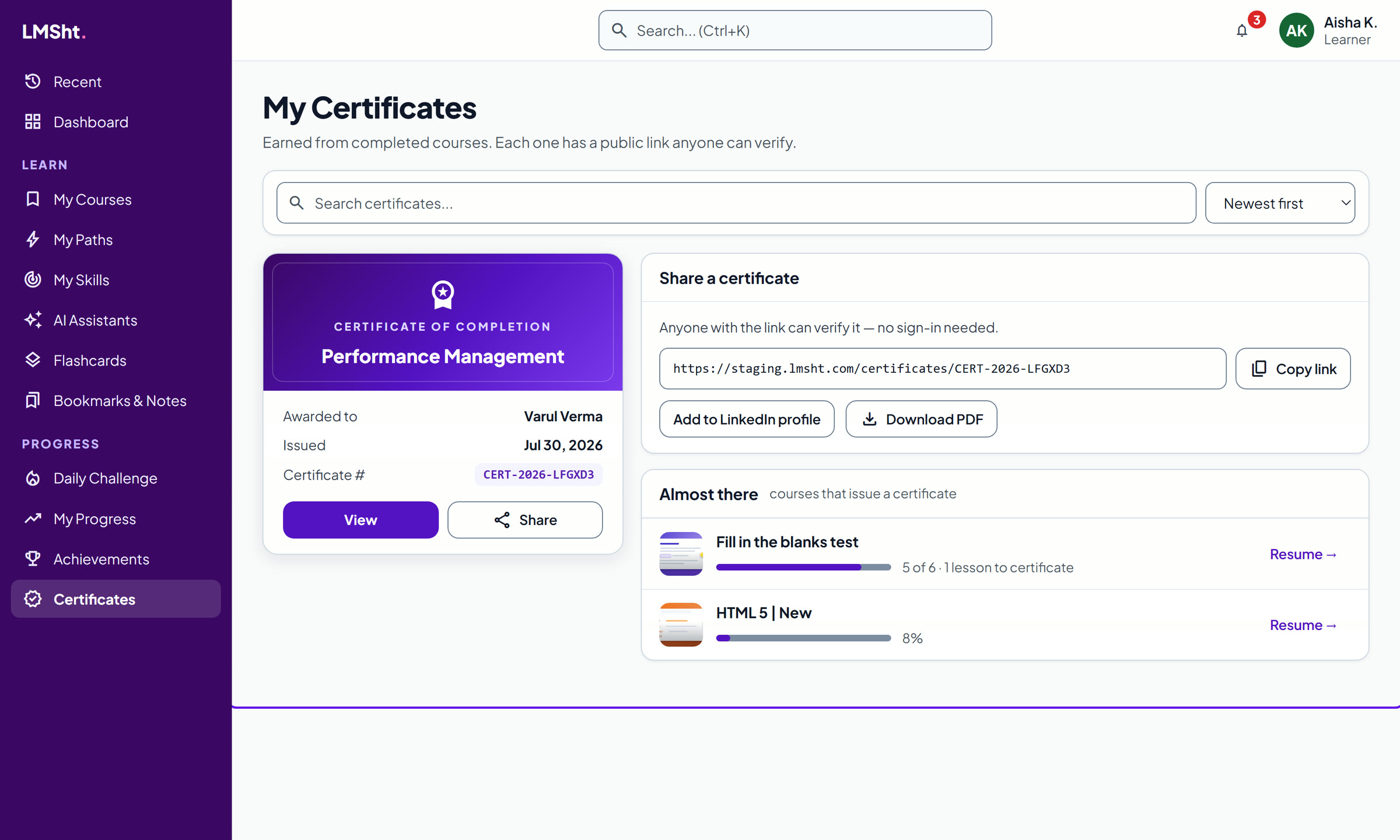
Task: Click the Fill in the blanks test title
Action: point(787,542)
